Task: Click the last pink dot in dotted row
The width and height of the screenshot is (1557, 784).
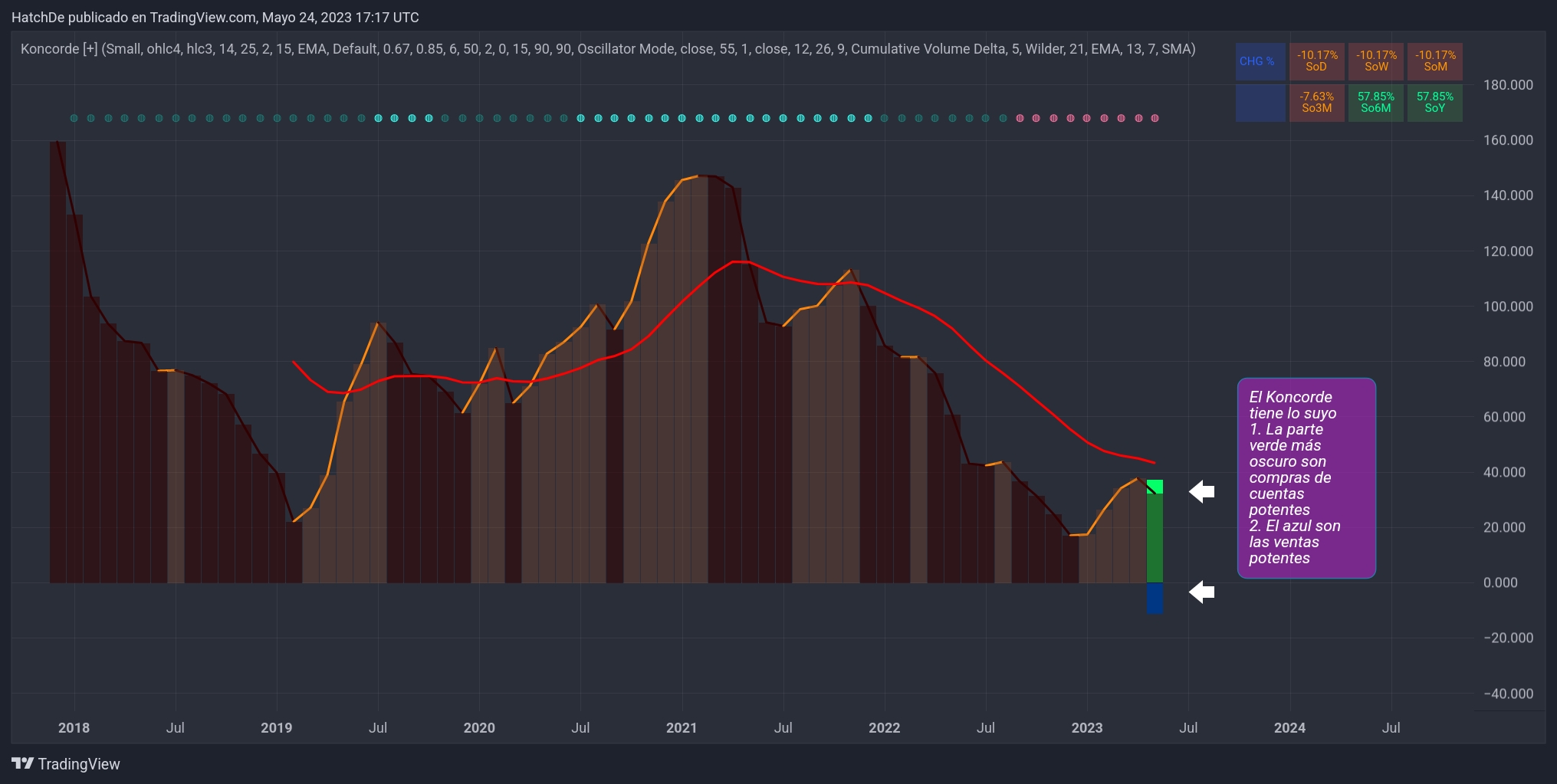Action: [x=1155, y=118]
